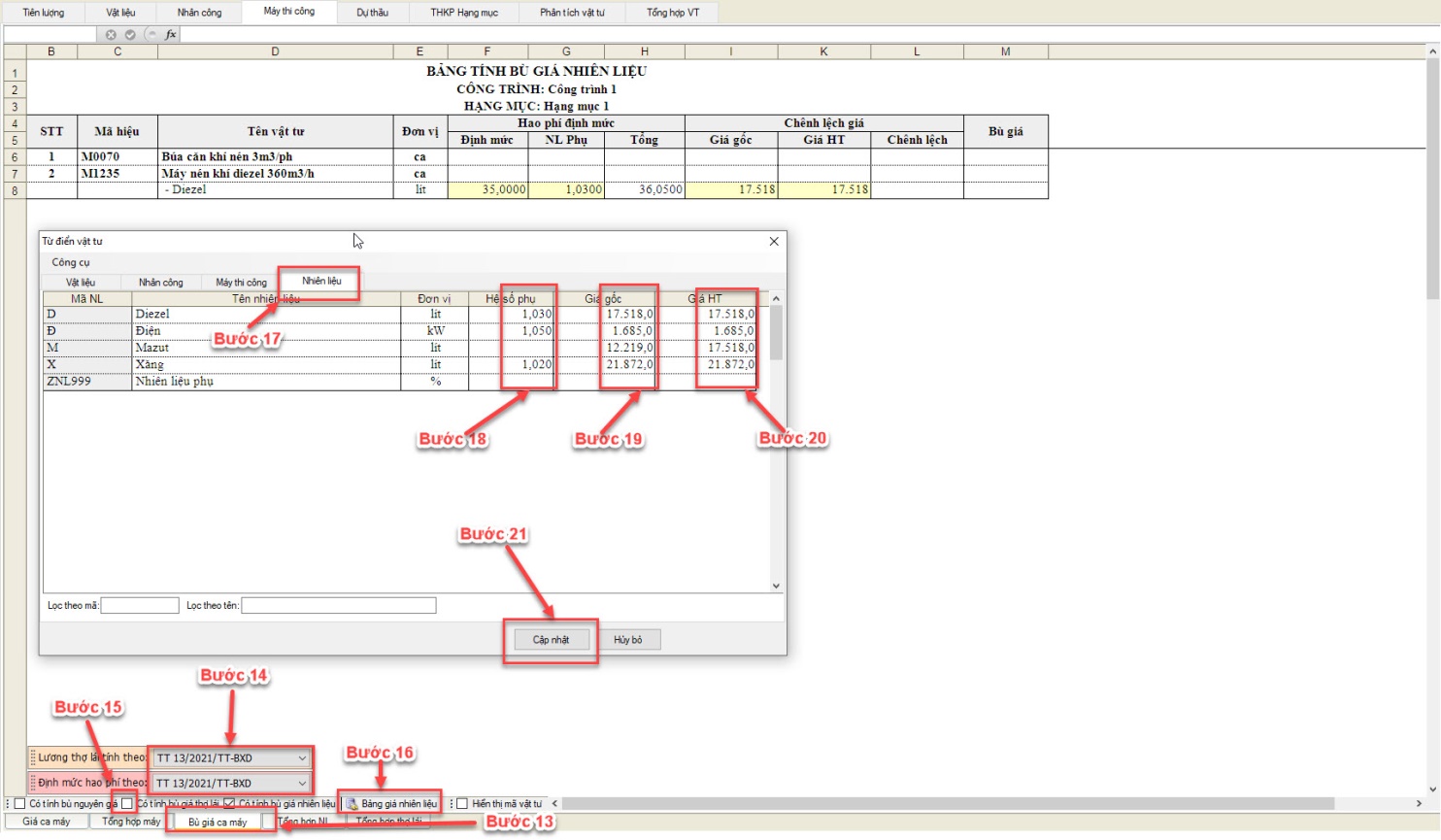
Task: Click the Định mức cell 35,0000
Action: tap(487, 190)
